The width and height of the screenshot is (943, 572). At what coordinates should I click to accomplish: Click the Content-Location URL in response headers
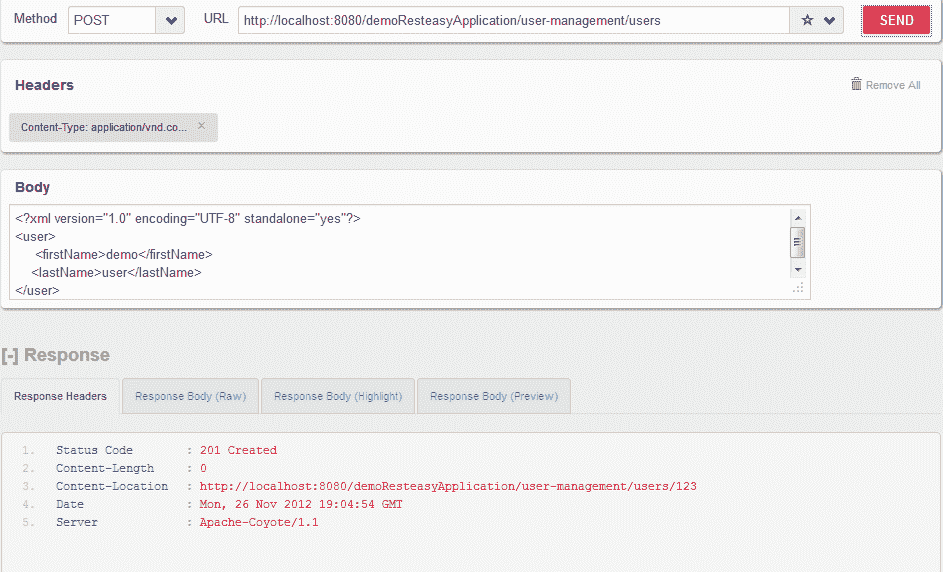448,486
